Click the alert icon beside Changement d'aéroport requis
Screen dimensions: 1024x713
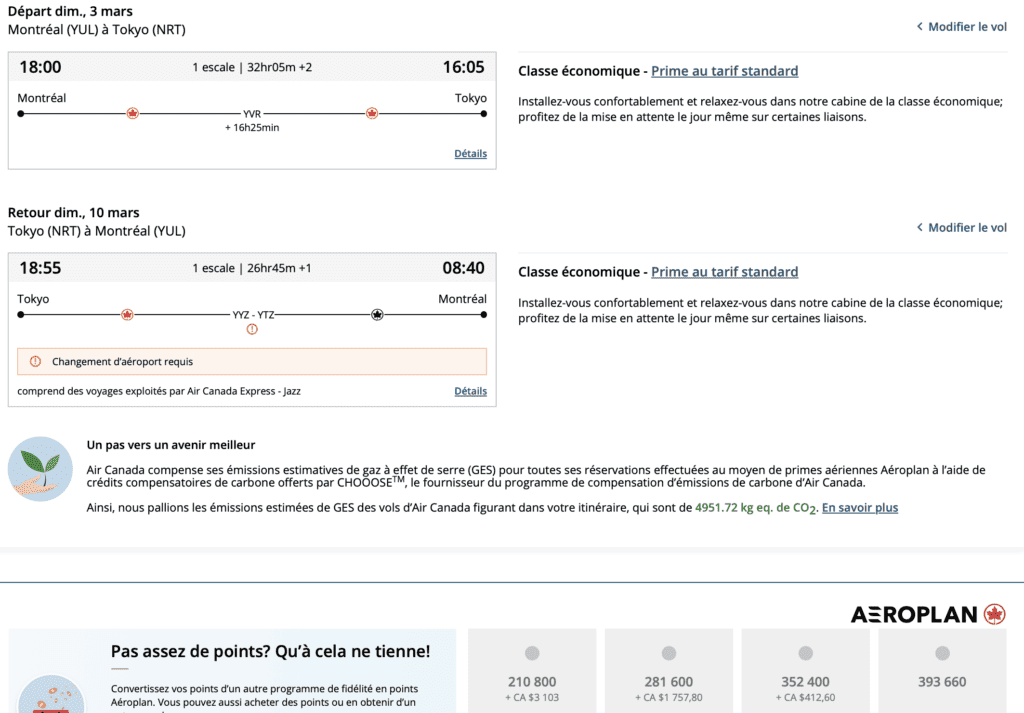(x=35, y=362)
